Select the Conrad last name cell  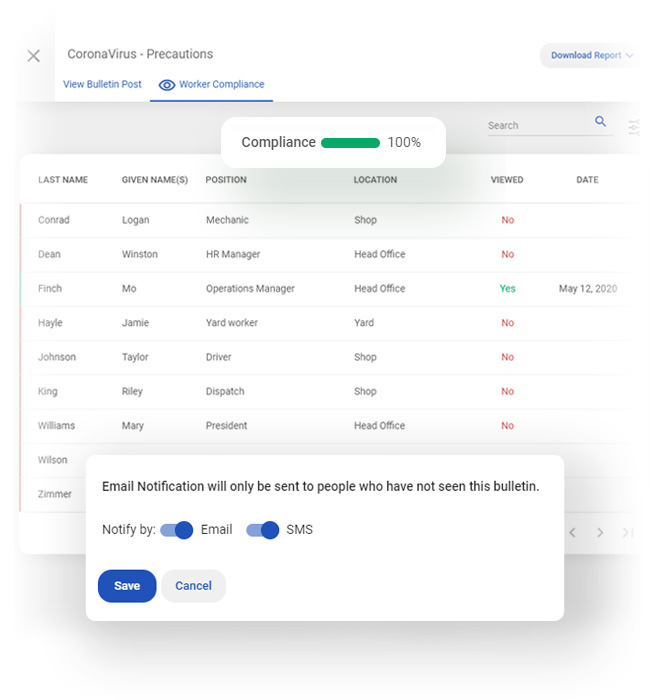(54, 220)
